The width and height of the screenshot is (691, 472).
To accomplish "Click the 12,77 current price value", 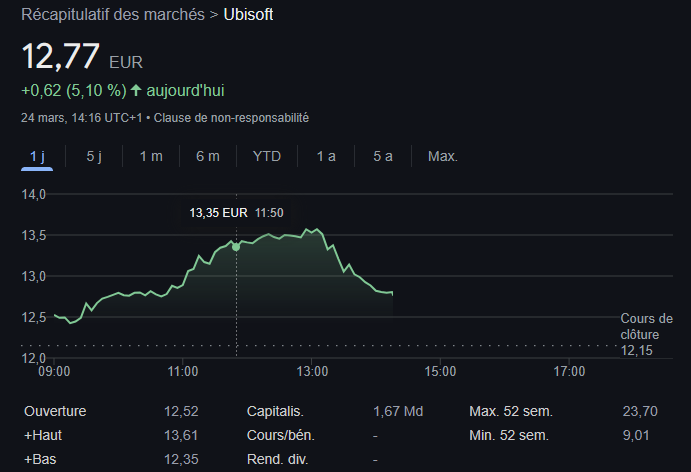I will coord(60,56).
